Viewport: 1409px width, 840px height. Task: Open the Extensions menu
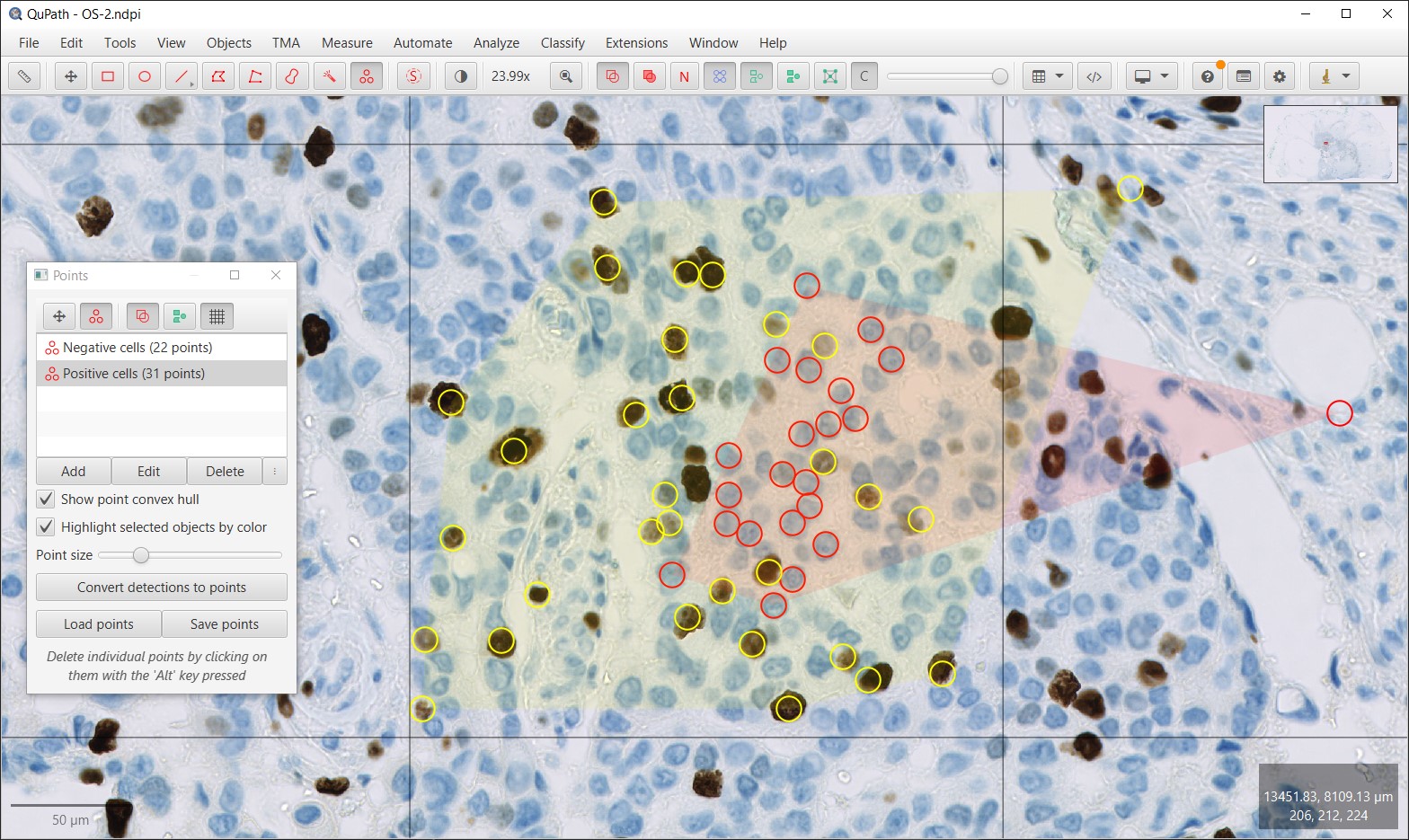[x=636, y=43]
